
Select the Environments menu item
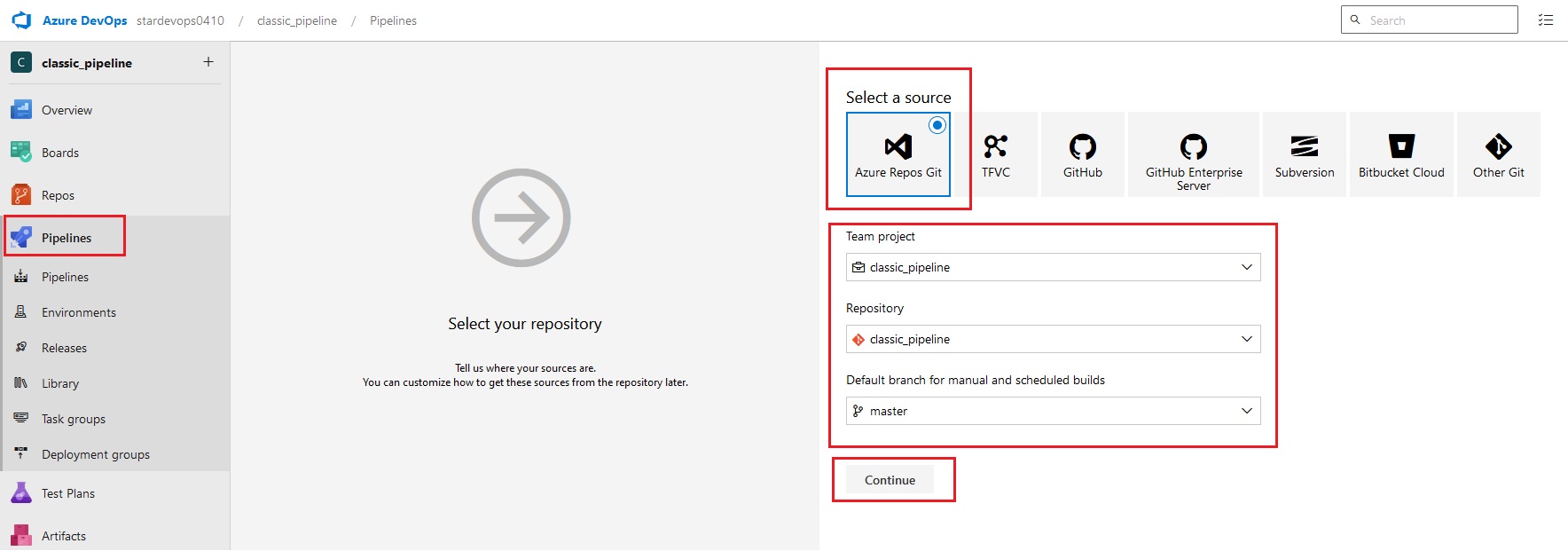point(79,312)
